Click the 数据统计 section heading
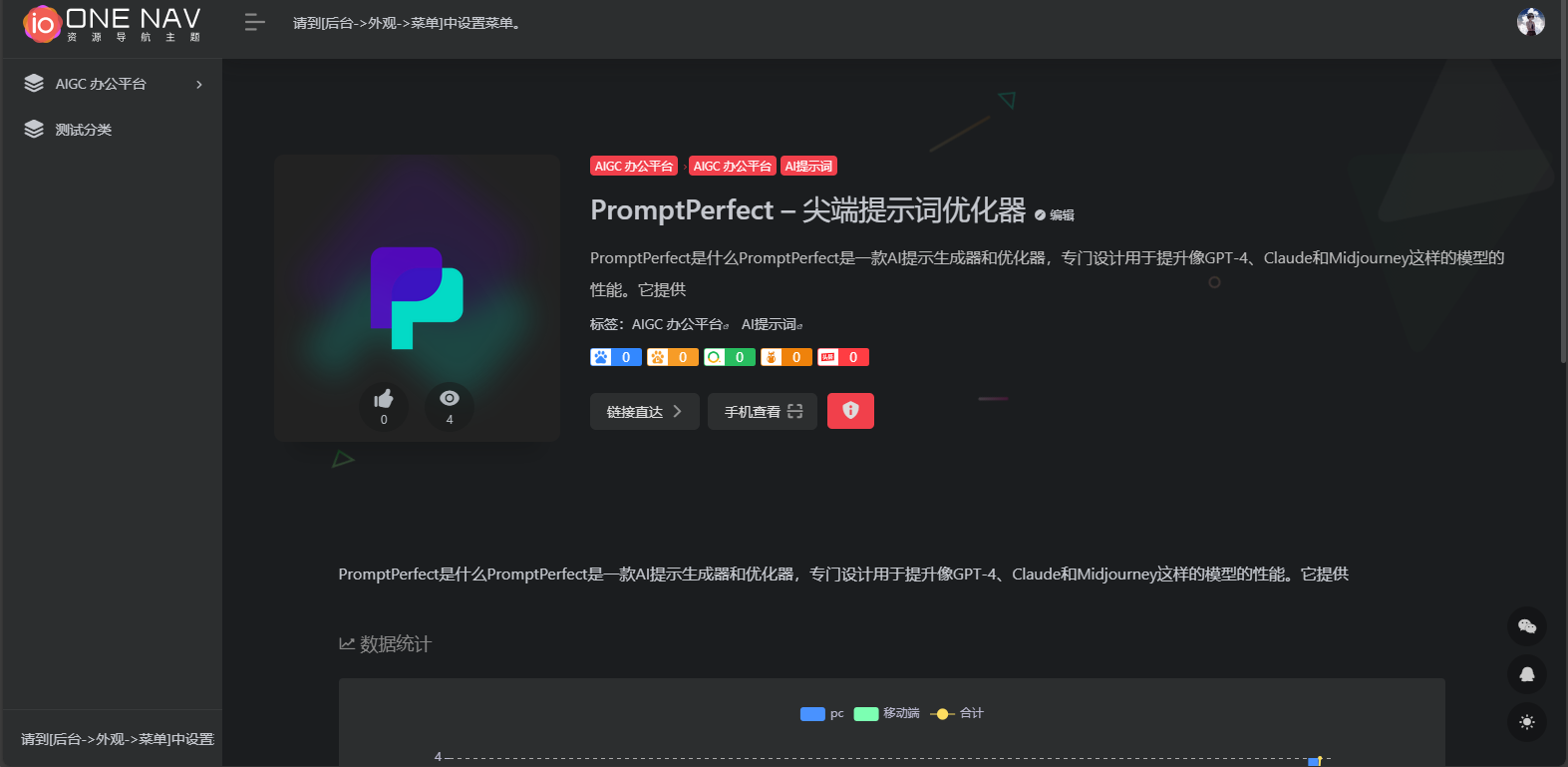Screen dimensions: 1568x767 click(x=386, y=644)
